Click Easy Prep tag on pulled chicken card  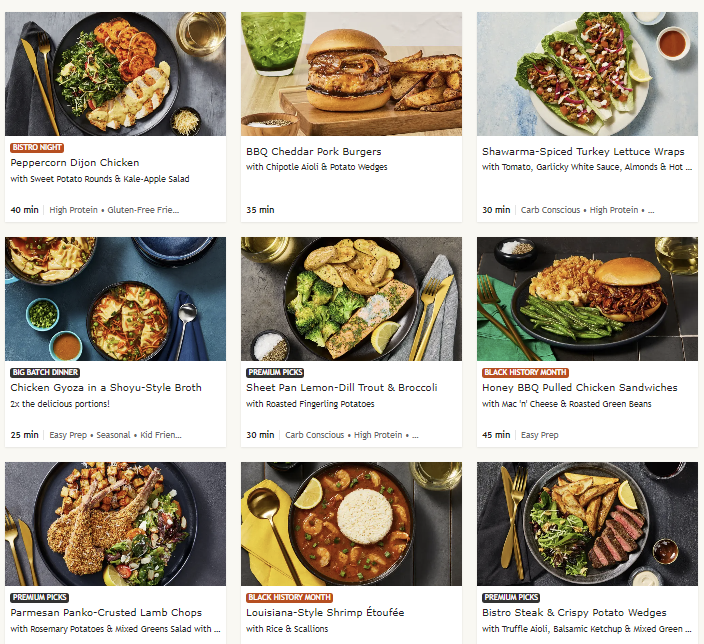click(x=540, y=435)
